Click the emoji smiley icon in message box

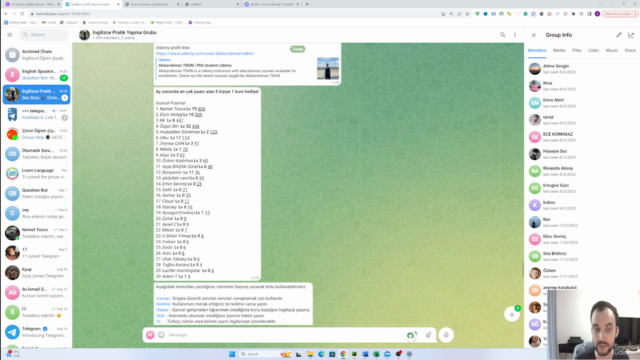[x=161, y=335]
